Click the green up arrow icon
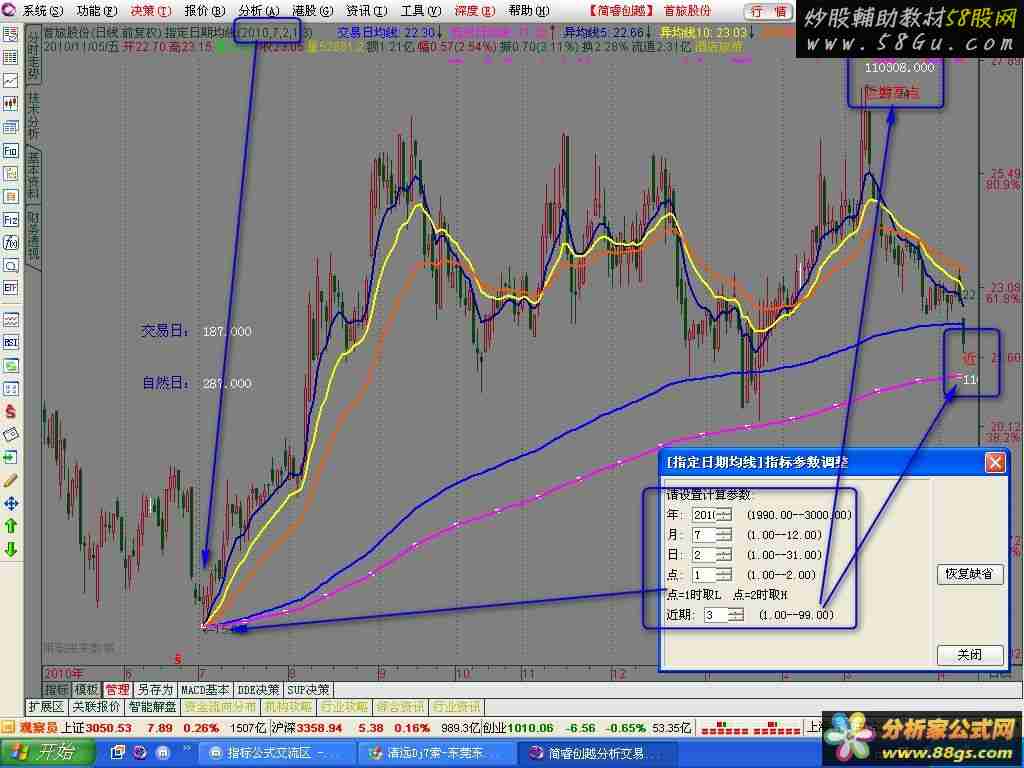1024x768 pixels. pos(10,526)
